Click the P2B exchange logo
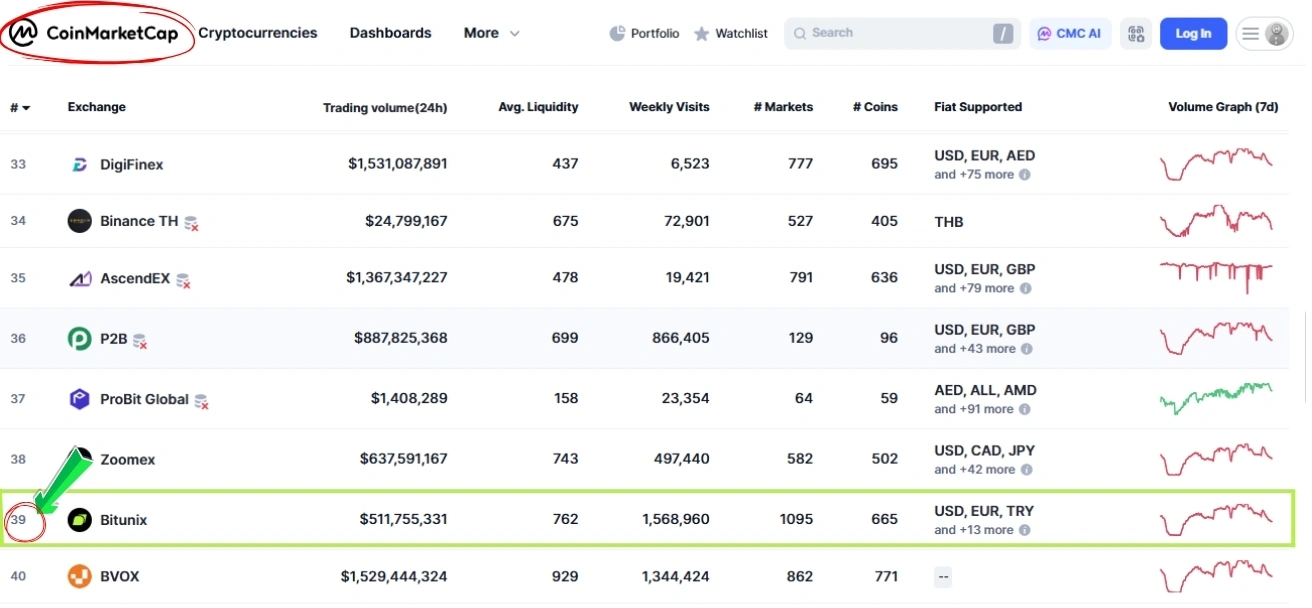Screen dimensions: 1312x608 pyautogui.click(x=79, y=338)
